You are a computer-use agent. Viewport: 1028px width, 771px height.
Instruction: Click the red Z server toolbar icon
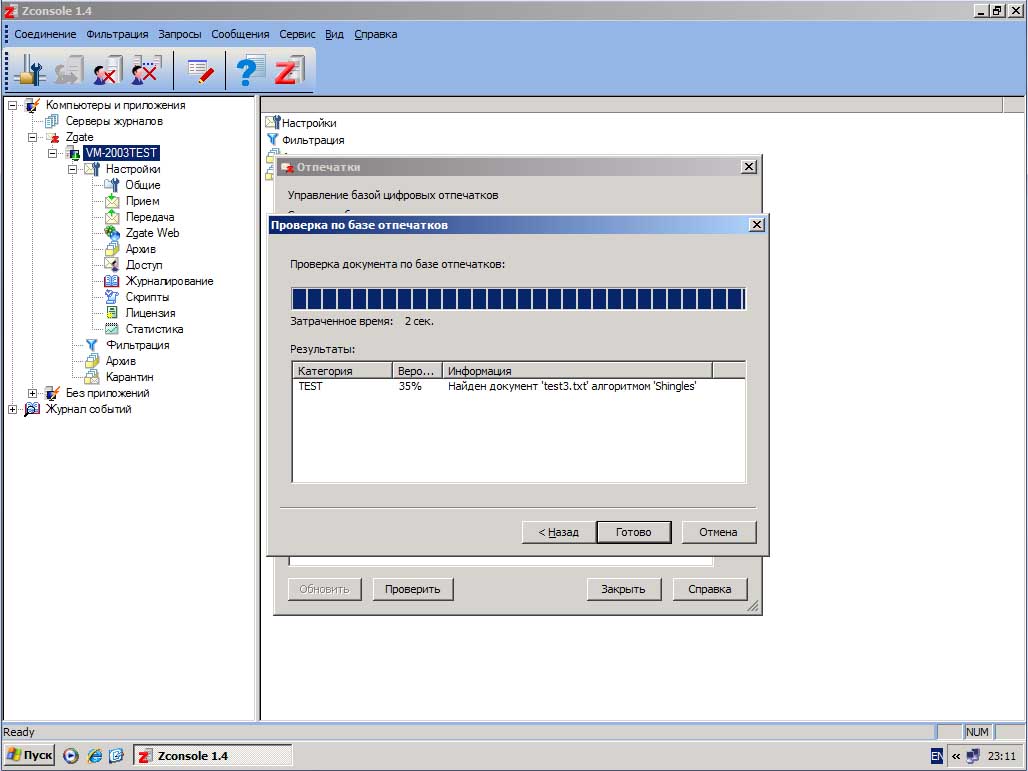click(x=288, y=71)
